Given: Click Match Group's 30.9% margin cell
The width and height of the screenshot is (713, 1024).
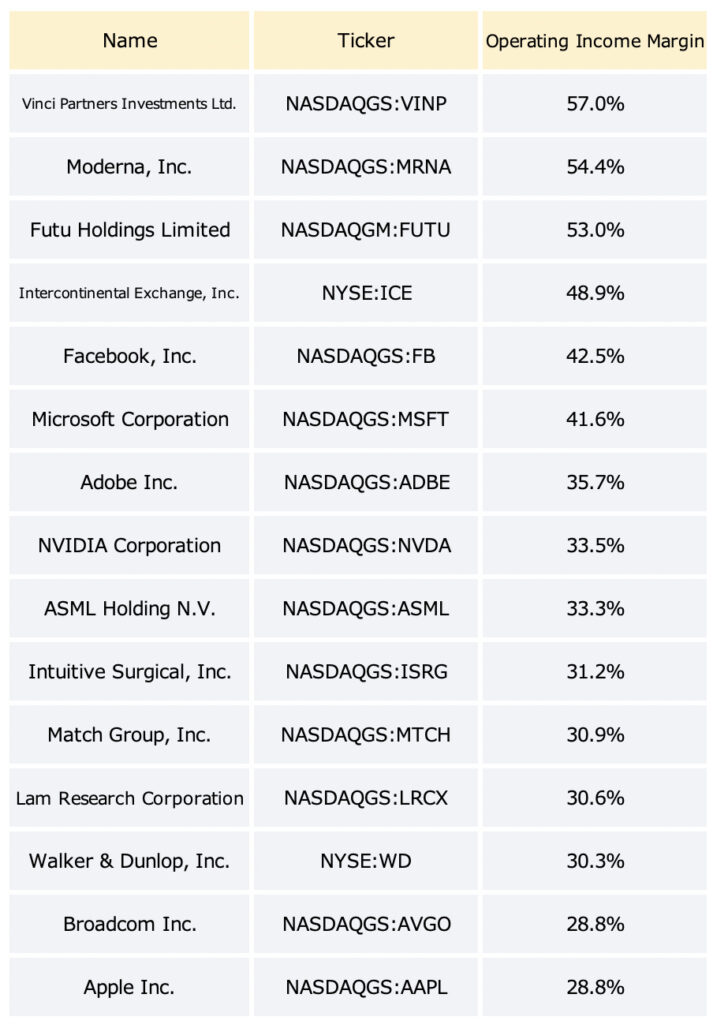Looking at the screenshot, I should (594, 735).
